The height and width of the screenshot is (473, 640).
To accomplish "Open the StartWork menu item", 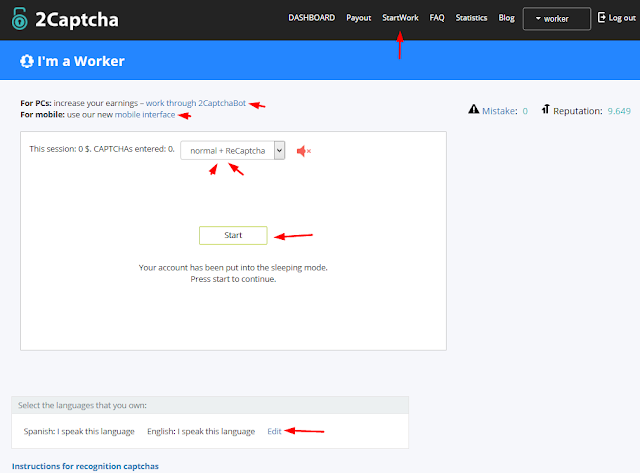I will point(400,18).
